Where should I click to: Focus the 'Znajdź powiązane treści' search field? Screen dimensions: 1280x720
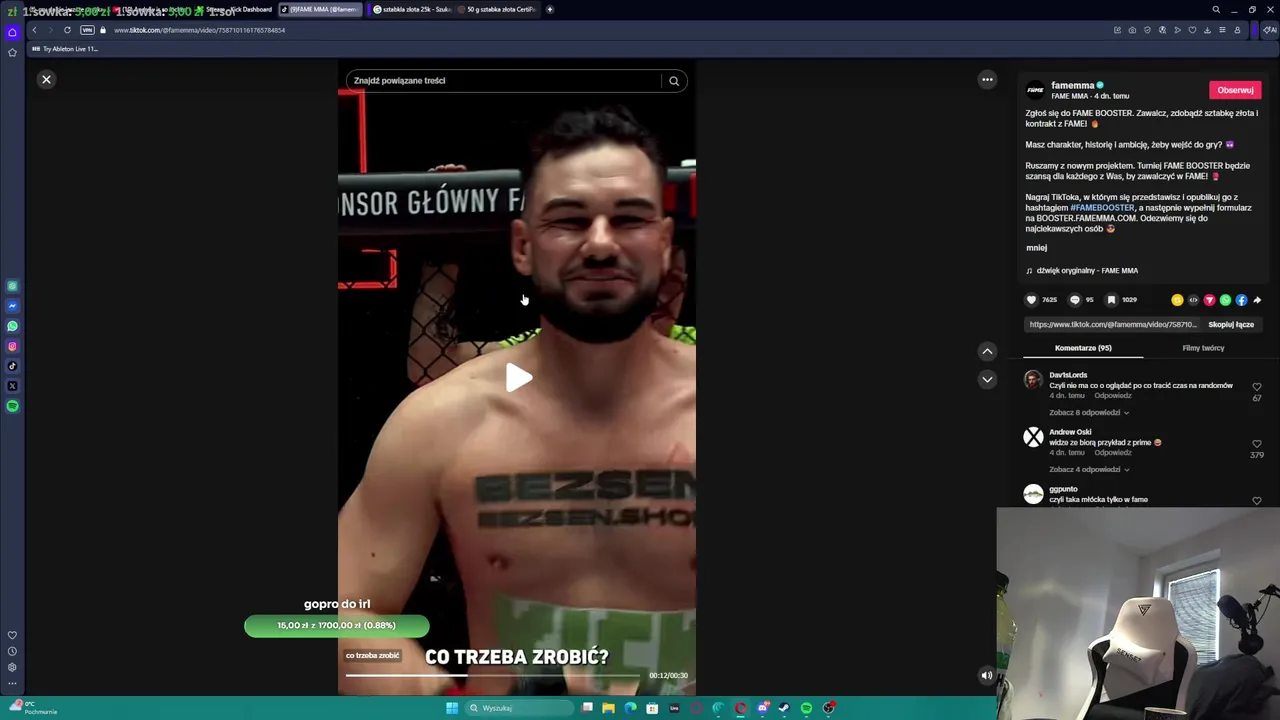[503, 81]
